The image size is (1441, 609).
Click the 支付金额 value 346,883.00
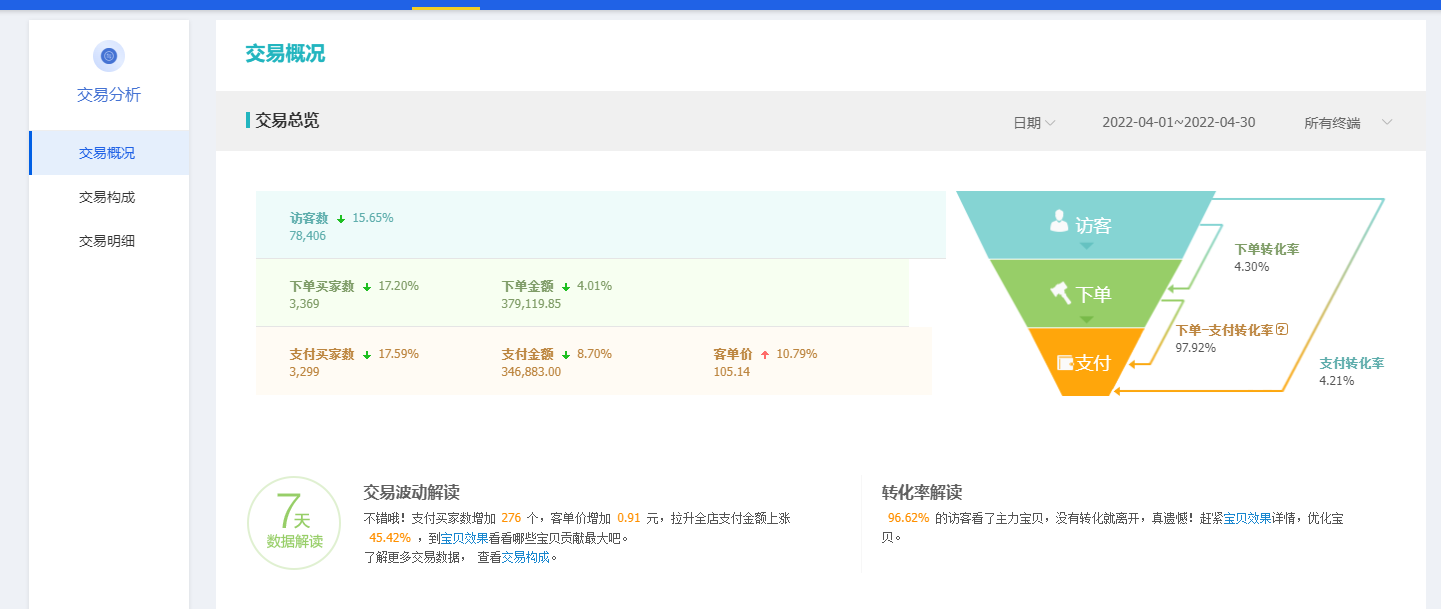(531, 372)
